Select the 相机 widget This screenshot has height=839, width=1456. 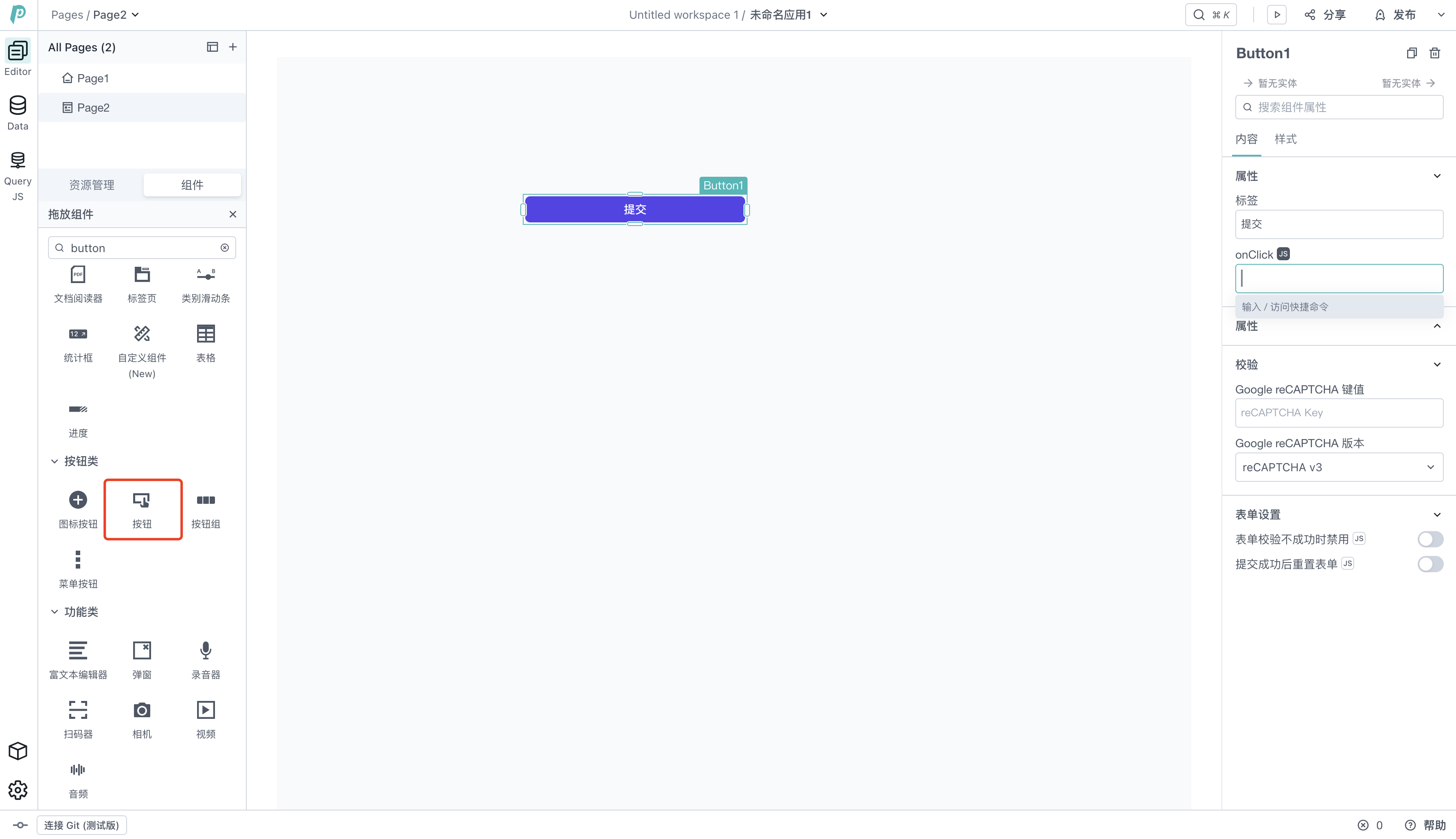(142, 720)
